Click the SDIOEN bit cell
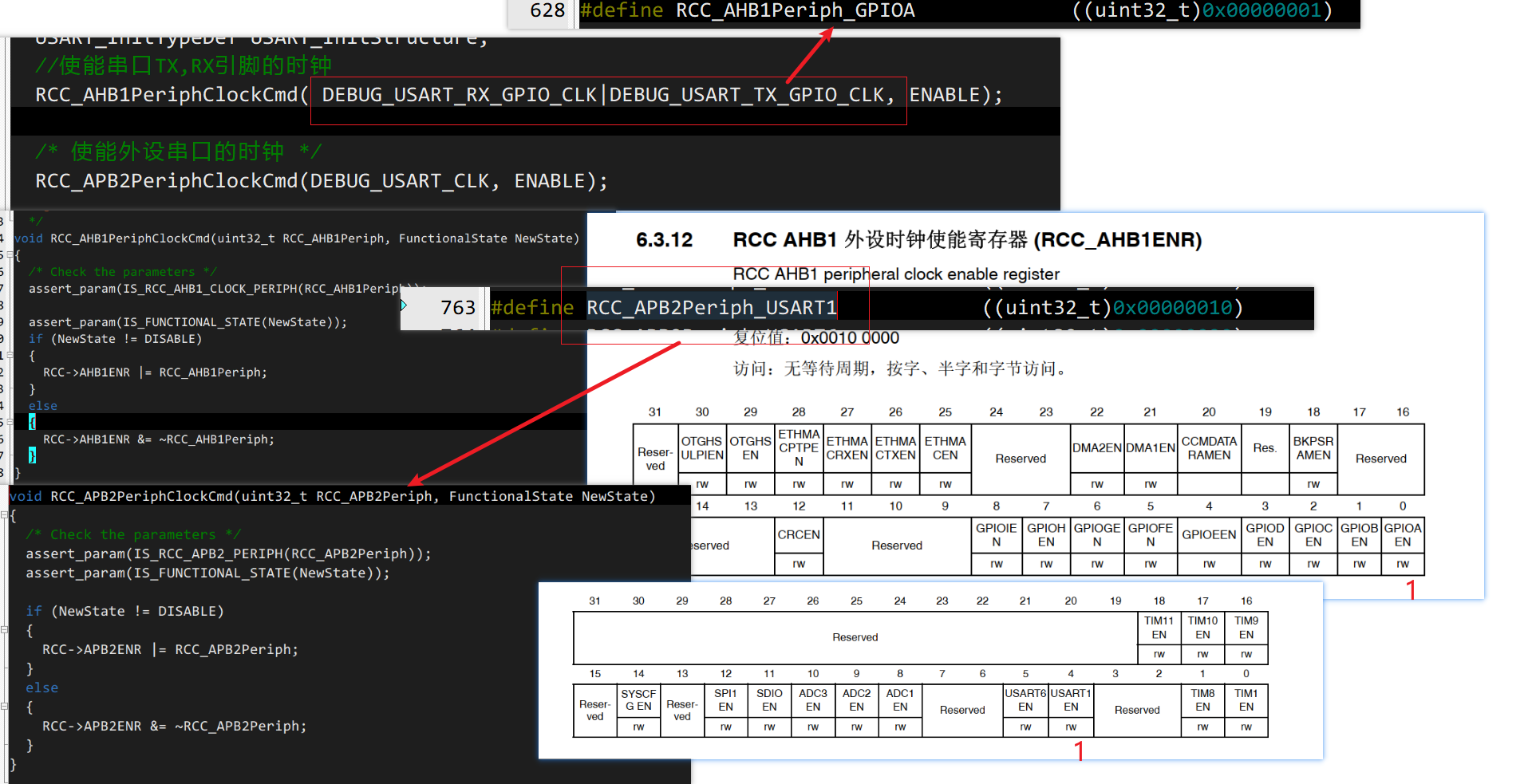 tap(769, 700)
